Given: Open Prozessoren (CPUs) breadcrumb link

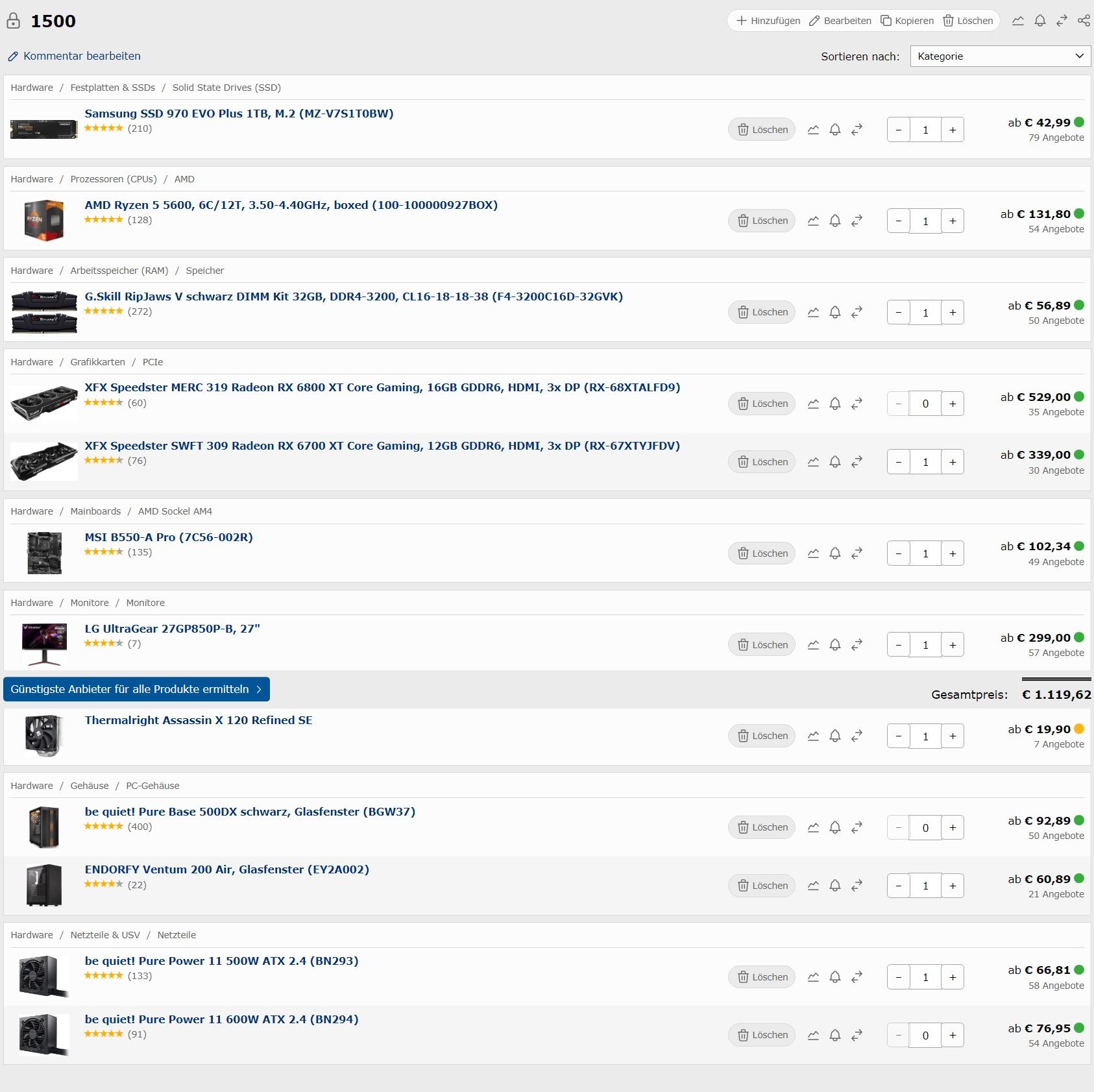Looking at the screenshot, I should click(x=114, y=179).
